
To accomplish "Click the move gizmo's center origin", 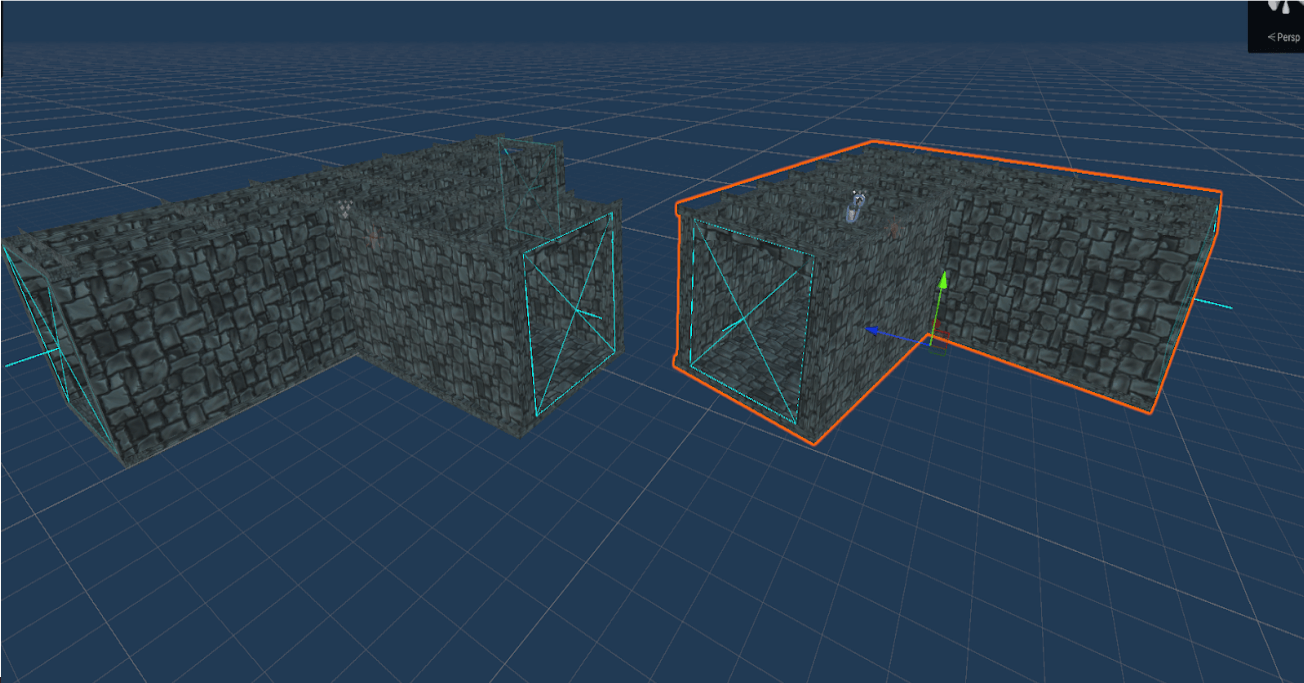I will [x=934, y=336].
